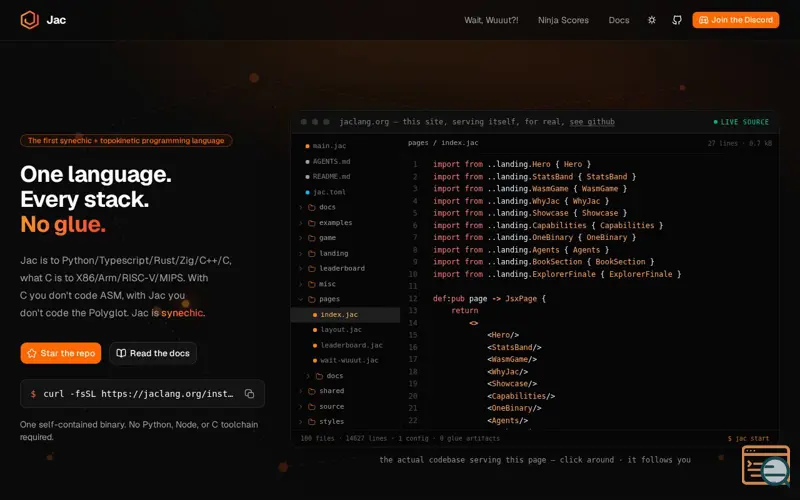Expand the game folder chevron
The width and height of the screenshot is (800, 500).
tap(301, 238)
